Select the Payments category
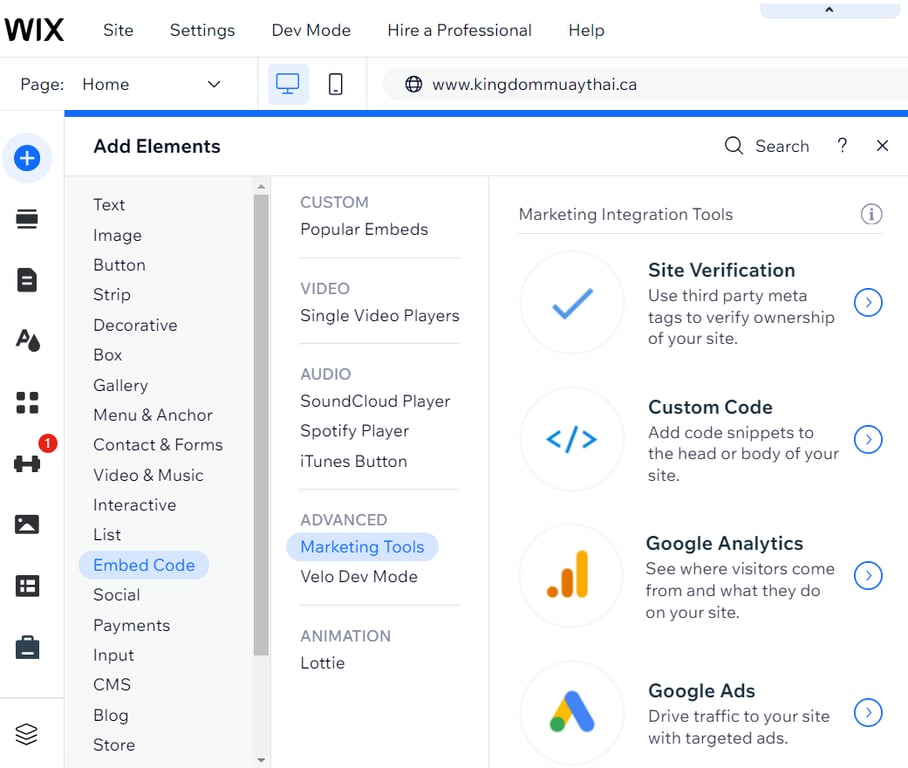Viewport: 908px width, 768px height. (131, 625)
